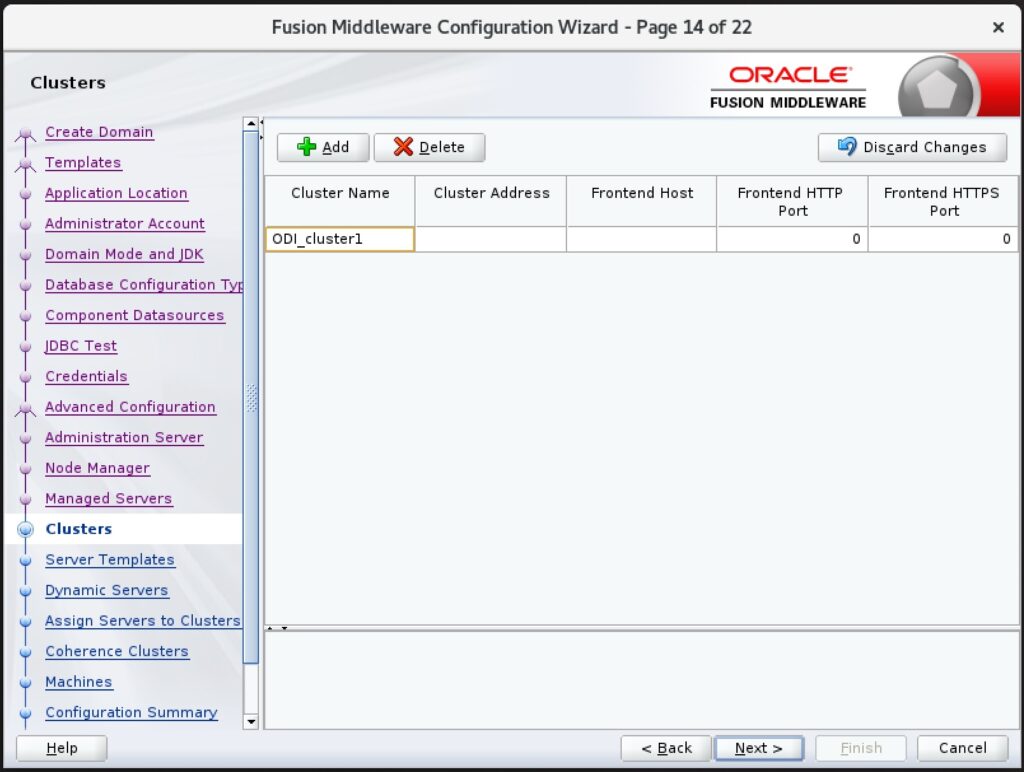Click the split pane collapse arrow above message area
1024x772 pixels.
[x=270, y=628]
